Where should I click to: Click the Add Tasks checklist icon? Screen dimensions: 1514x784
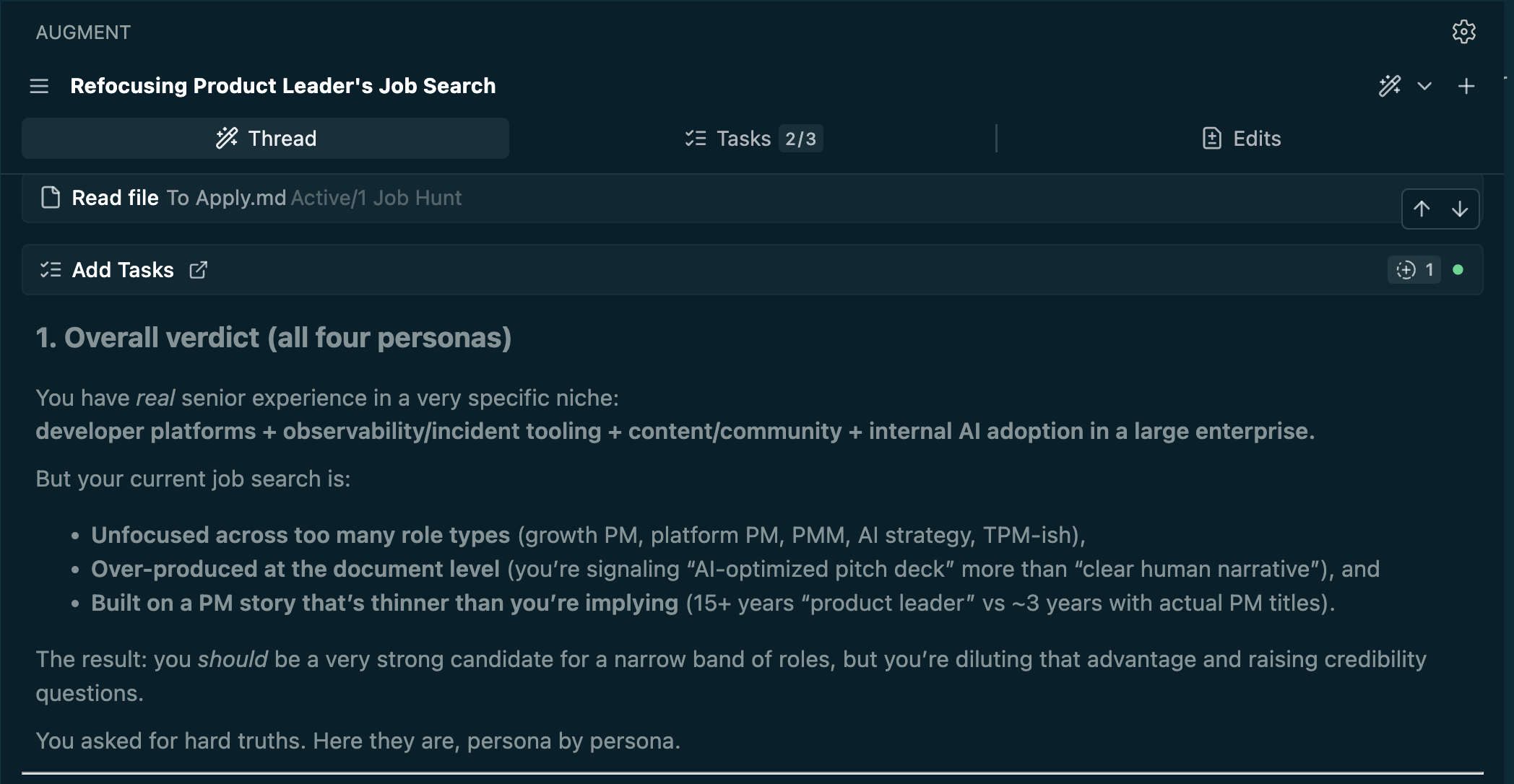(51, 270)
